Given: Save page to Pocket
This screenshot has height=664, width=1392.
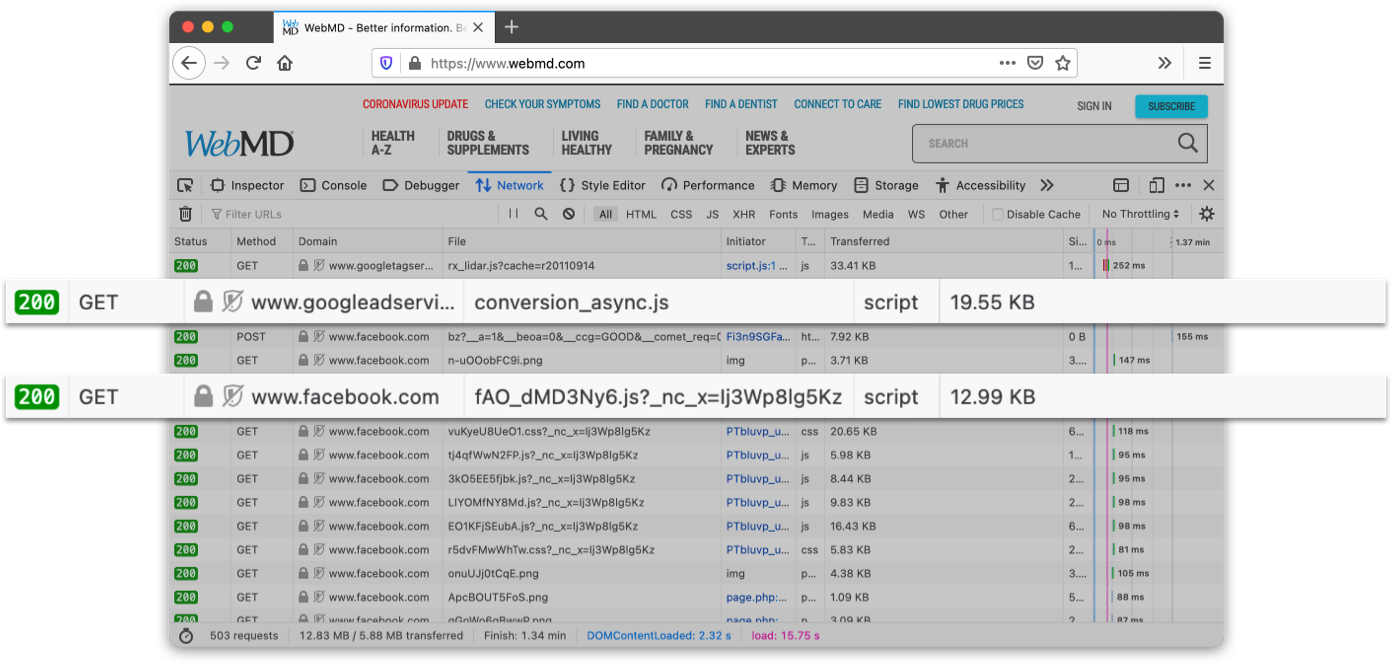Looking at the screenshot, I should (x=1035, y=63).
